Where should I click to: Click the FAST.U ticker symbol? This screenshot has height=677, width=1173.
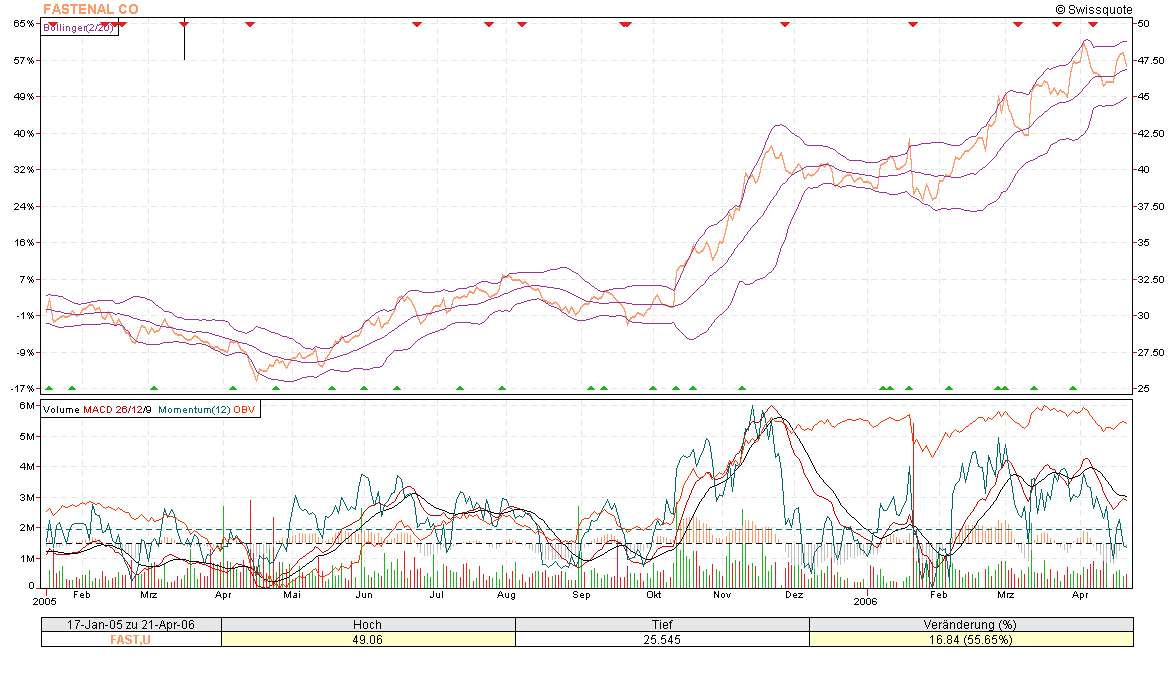coord(130,640)
